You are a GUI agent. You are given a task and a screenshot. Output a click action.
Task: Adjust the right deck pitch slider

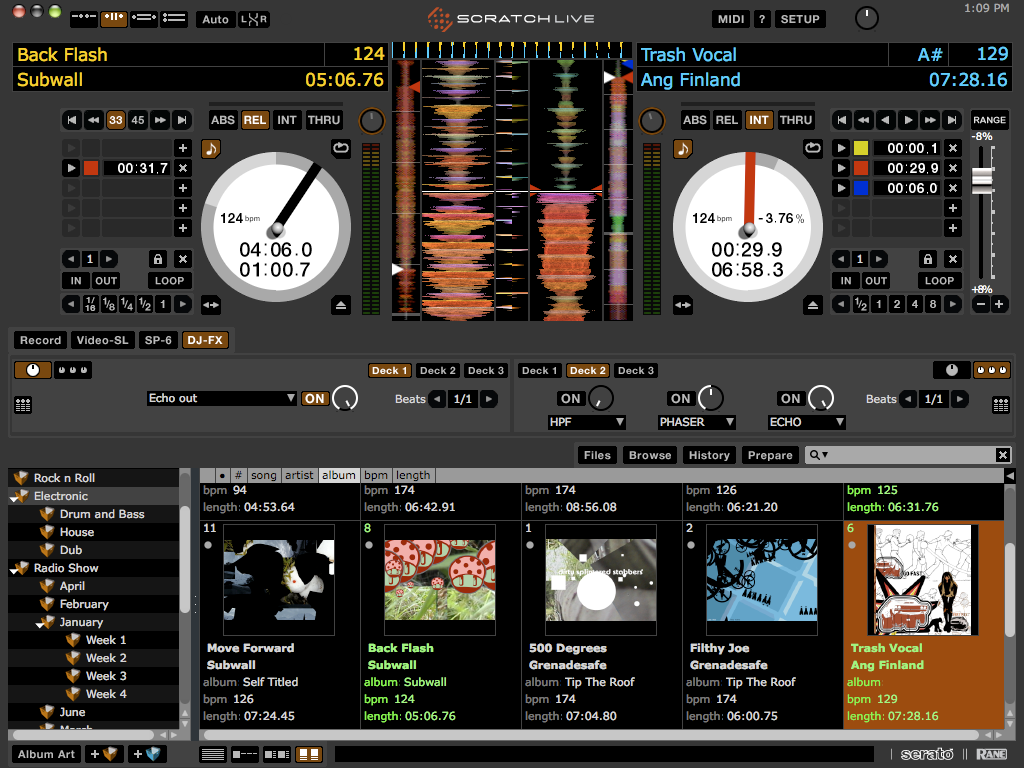982,180
